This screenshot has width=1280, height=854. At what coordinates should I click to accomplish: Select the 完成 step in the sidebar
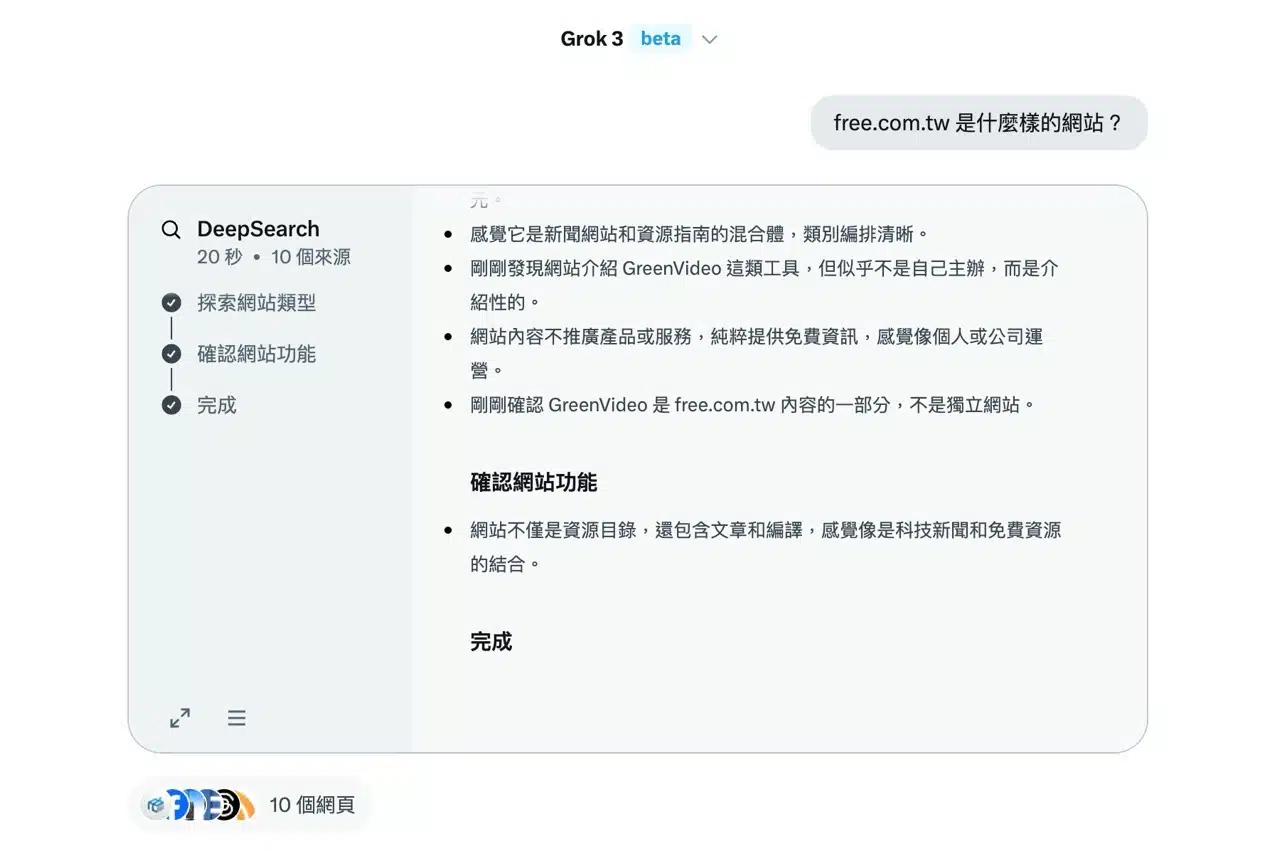click(217, 405)
